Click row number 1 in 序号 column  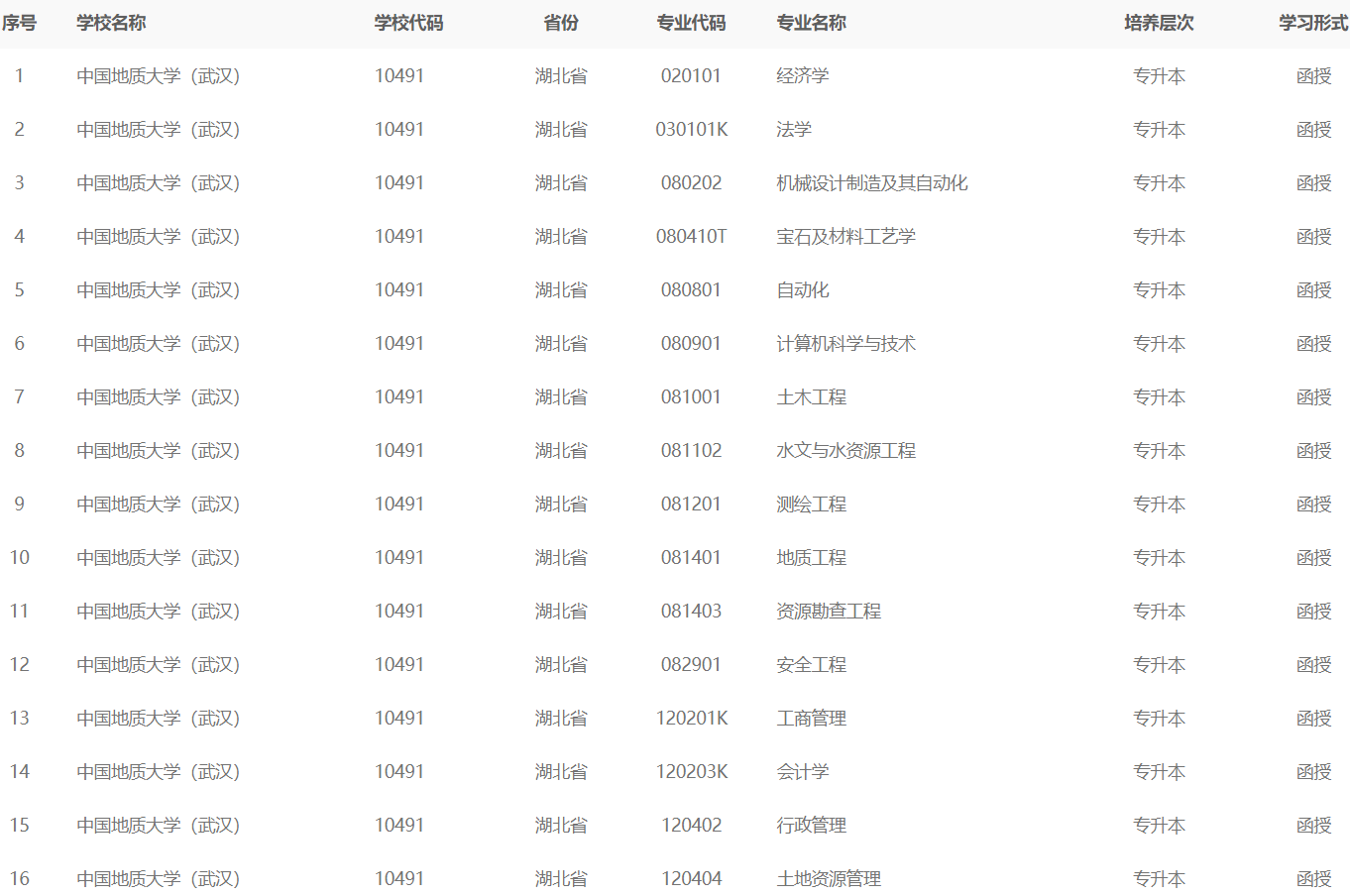pyautogui.click(x=19, y=76)
